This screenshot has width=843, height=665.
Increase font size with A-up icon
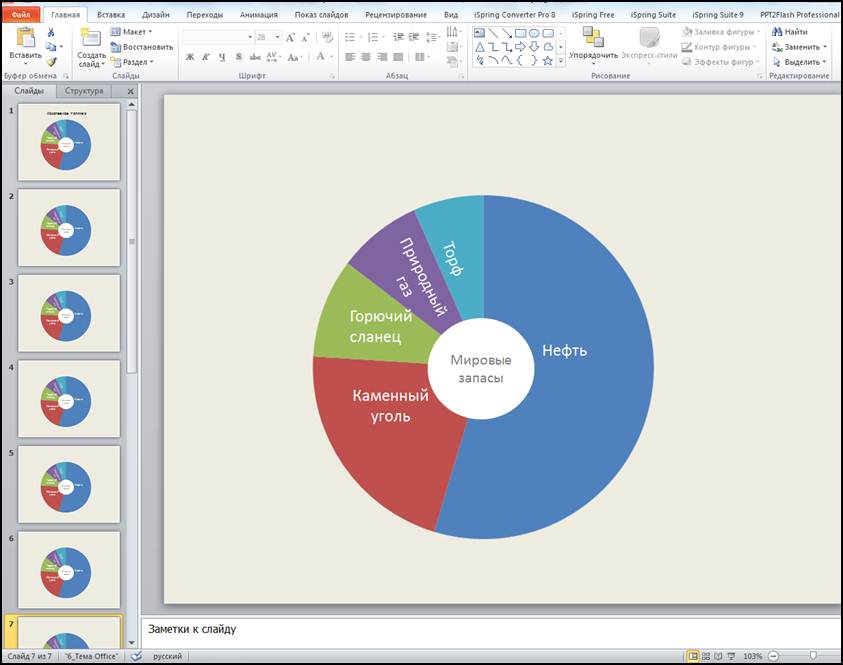pyautogui.click(x=290, y=37)
